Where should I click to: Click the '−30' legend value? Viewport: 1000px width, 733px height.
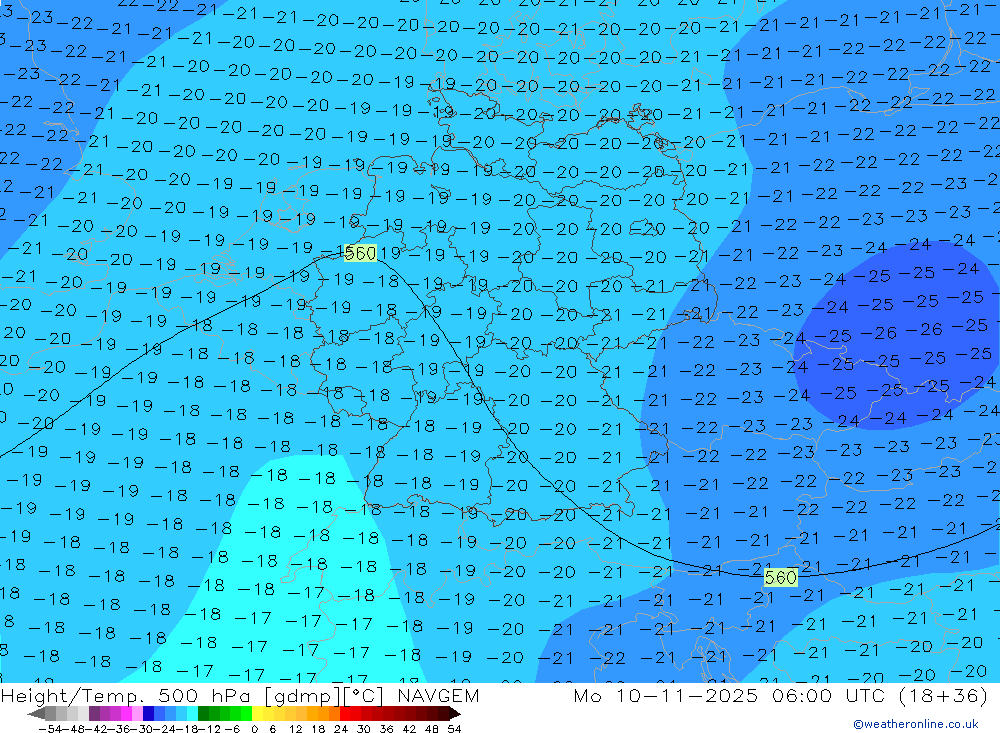click(142, 729)
